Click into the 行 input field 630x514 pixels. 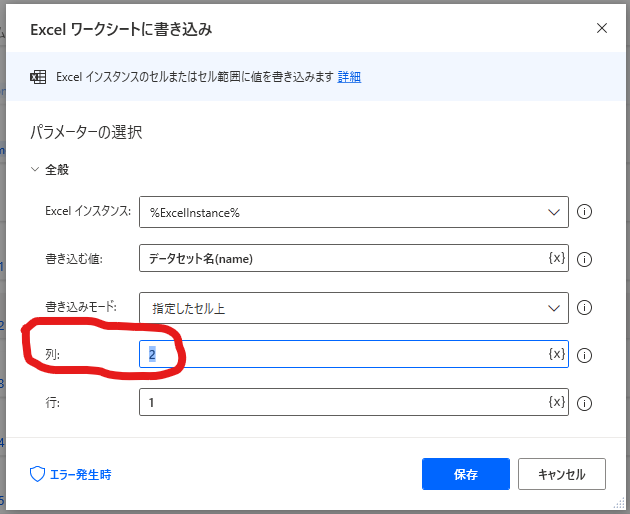pyautogui.click(x=344, y=402)
